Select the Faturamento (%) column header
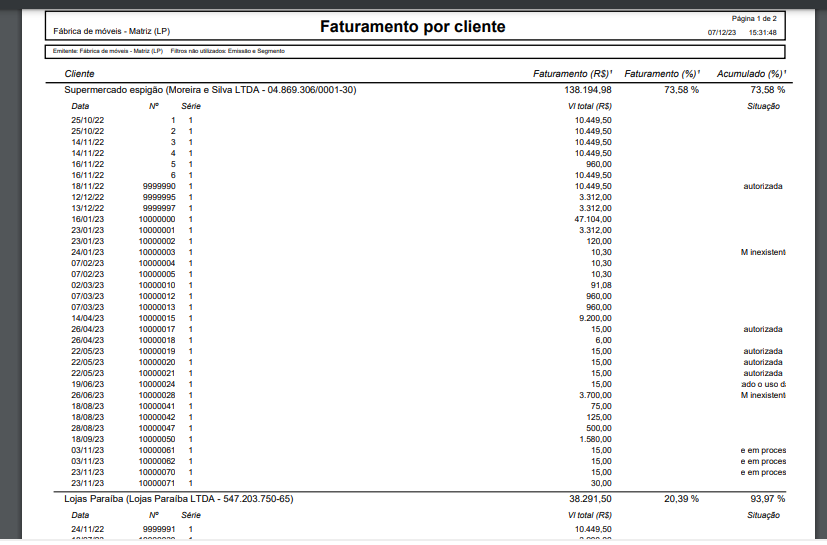Image resolution: width=827 pixels, height=545 pixels. (x=661, y=74)
